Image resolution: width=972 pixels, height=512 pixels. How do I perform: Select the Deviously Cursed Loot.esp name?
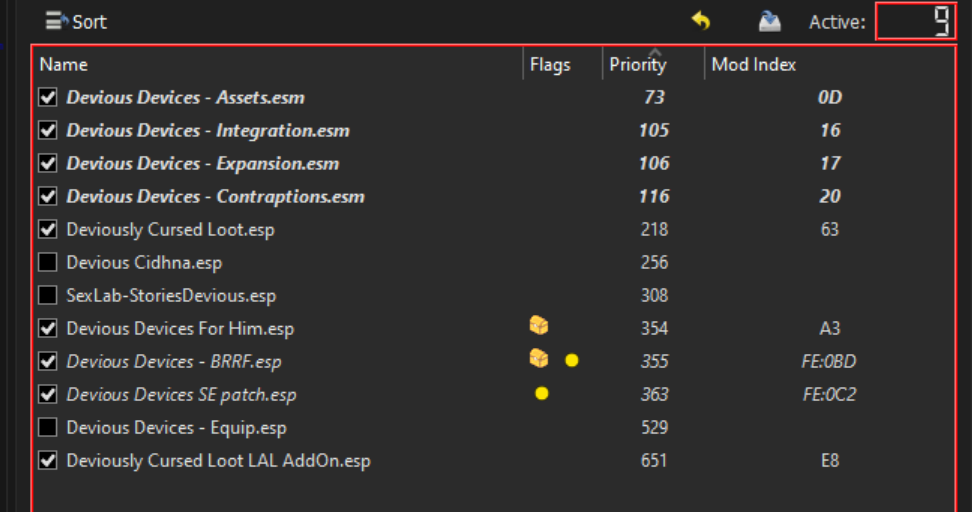coord(170,229)
